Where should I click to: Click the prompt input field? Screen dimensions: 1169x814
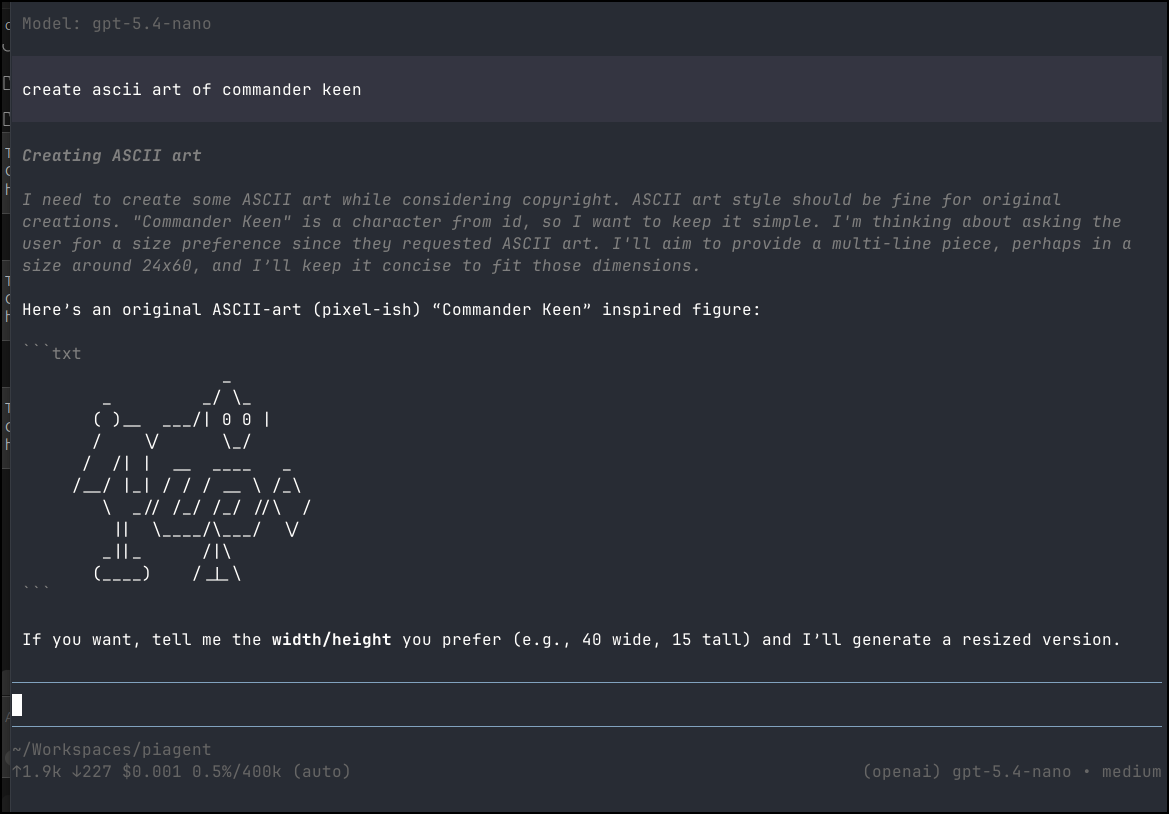click(x=586, y=705)
